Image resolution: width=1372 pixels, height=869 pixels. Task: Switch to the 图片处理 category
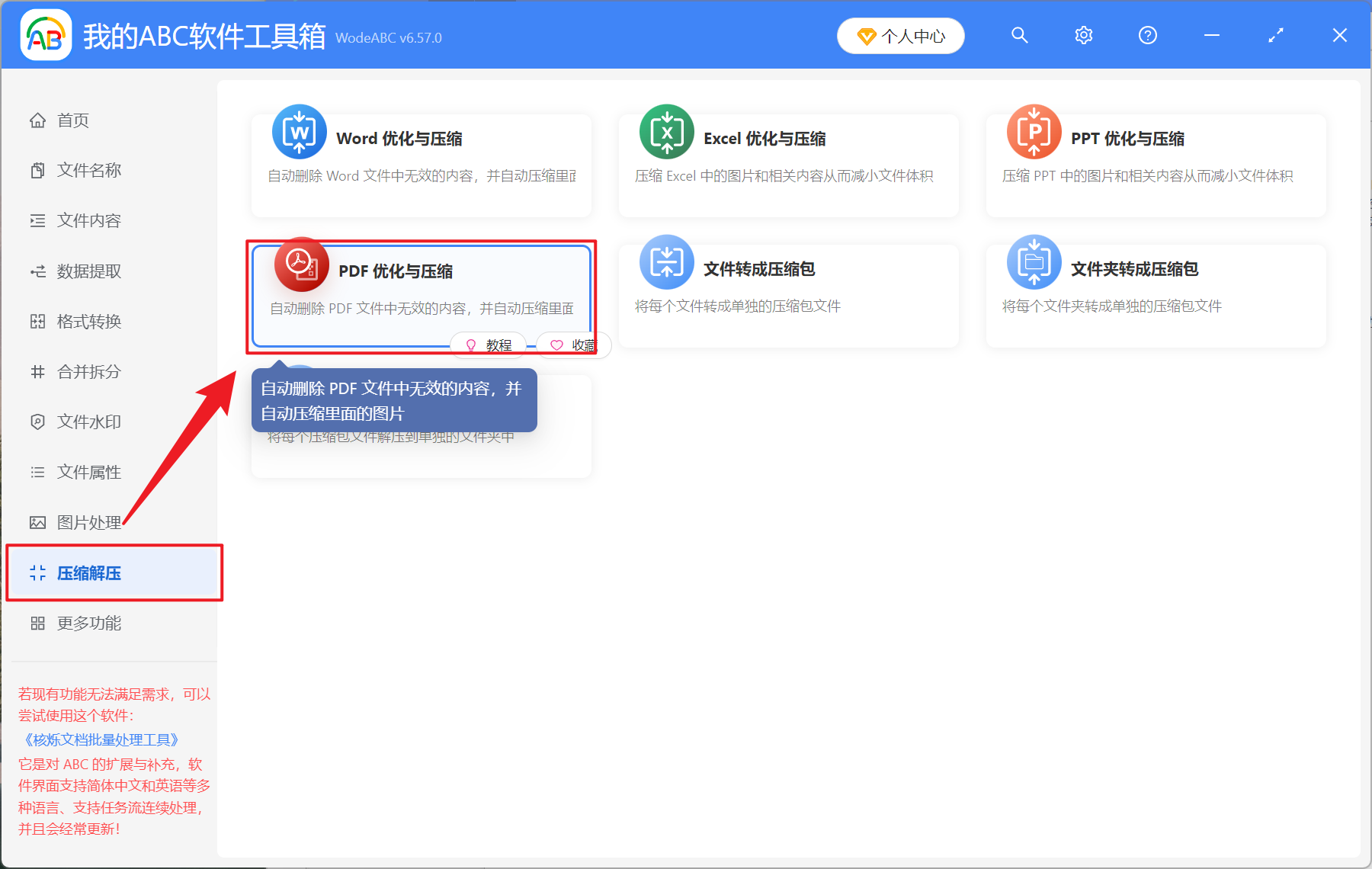pyautogui.click(x=88, y=522)
